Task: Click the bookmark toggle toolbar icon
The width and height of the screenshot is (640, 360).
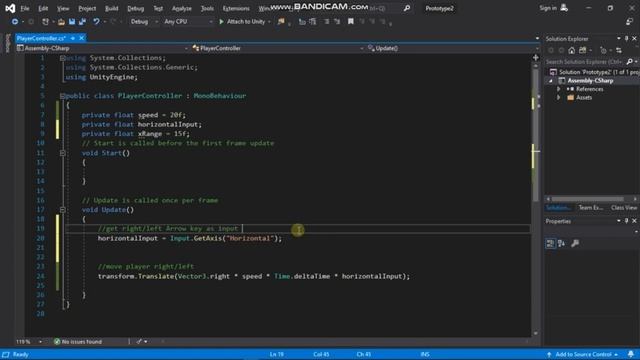Action: click(x=351, y=22)
